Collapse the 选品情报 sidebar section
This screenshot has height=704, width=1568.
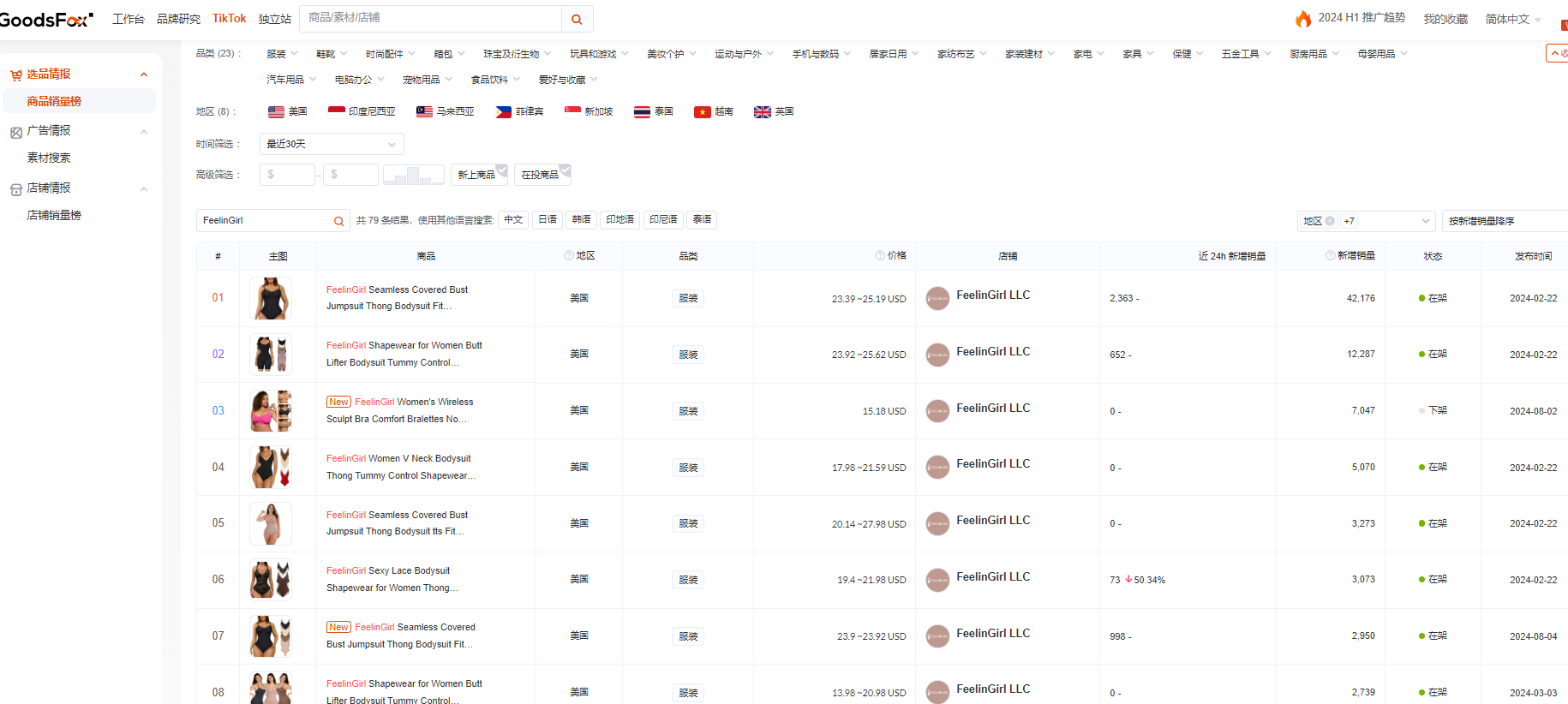(x=144, y=75)
